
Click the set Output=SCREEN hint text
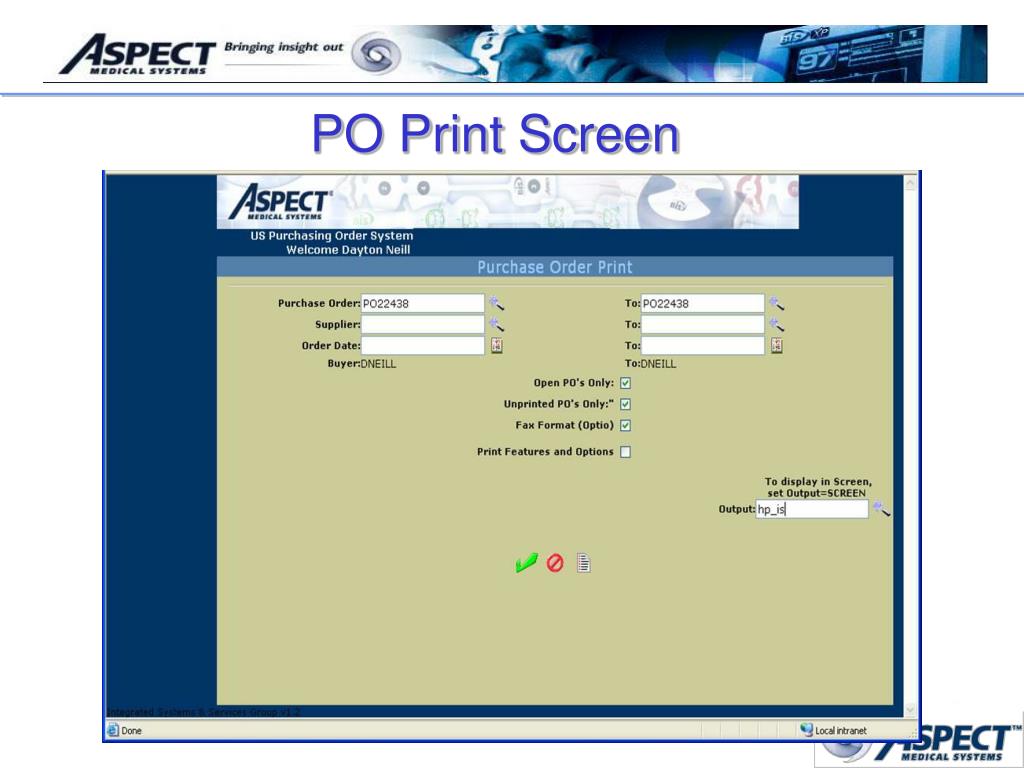tap(816, 493)
